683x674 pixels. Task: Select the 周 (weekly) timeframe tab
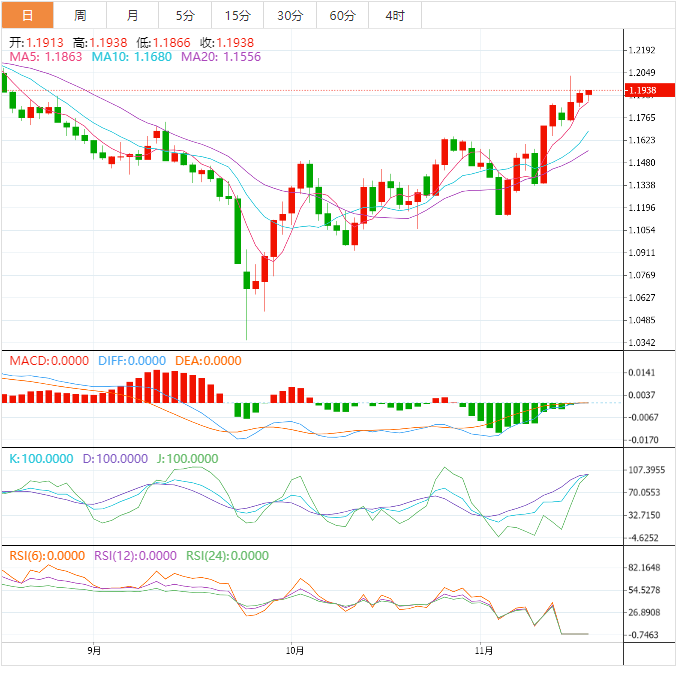[x=80, y=15]
